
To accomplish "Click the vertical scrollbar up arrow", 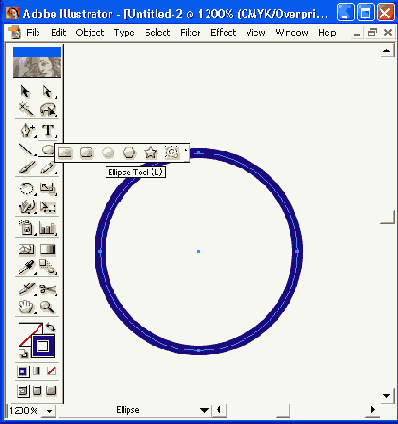I will point(387,51).
